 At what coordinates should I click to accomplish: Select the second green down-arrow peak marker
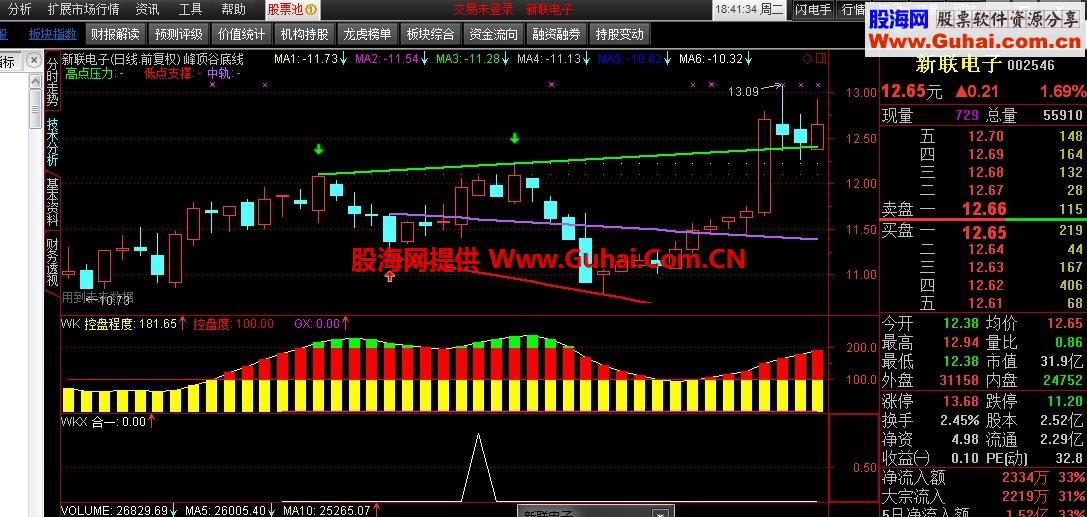pyautogui.click(x=514, y=139)
